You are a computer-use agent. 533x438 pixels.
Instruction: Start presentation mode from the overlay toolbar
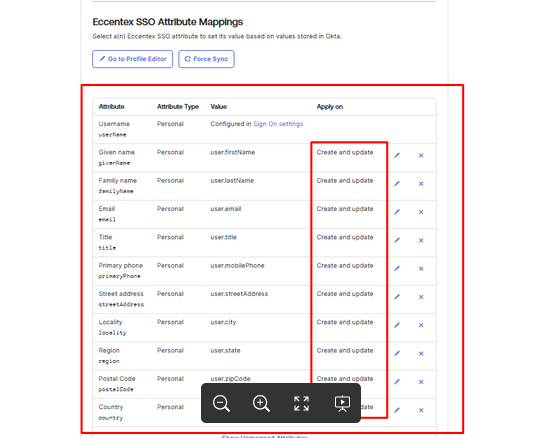coord(342,403)
